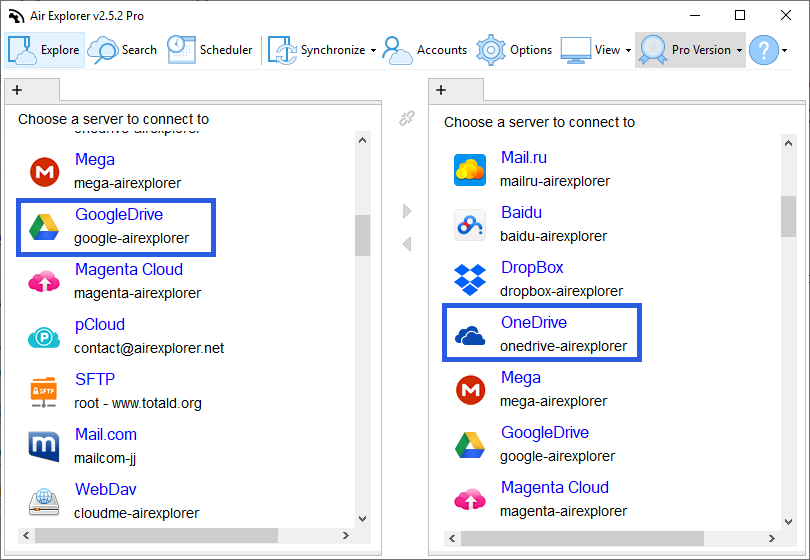Click right pane scroll down arrow

(x=788, y=522)
